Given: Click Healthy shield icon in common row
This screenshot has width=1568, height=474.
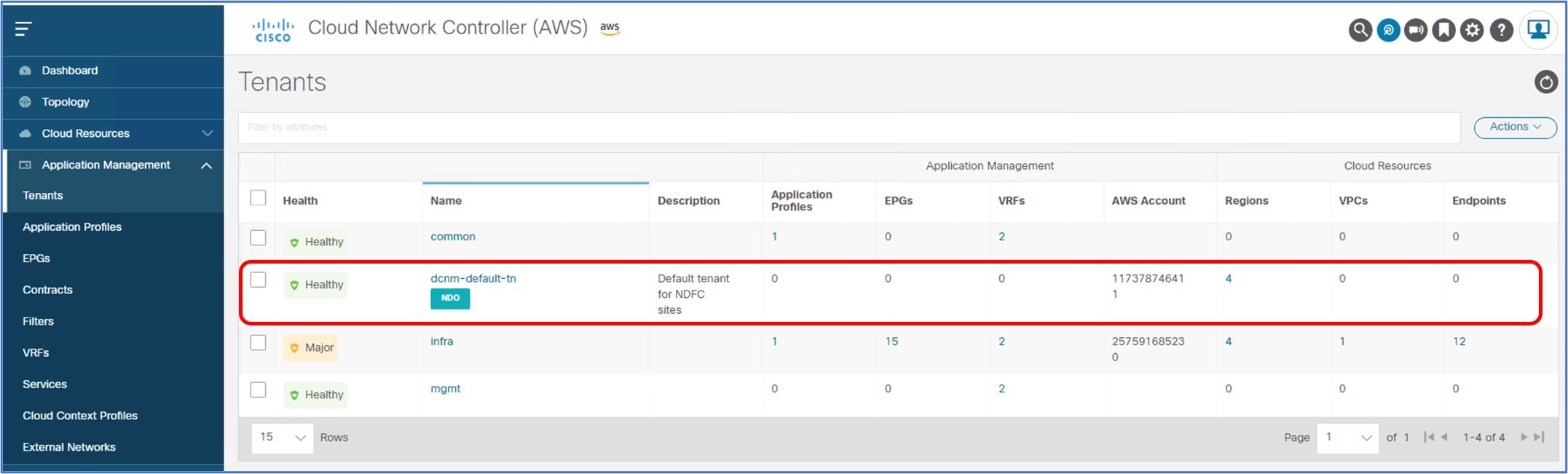Looking at the screenshot, I should click(x=294, y=242).
